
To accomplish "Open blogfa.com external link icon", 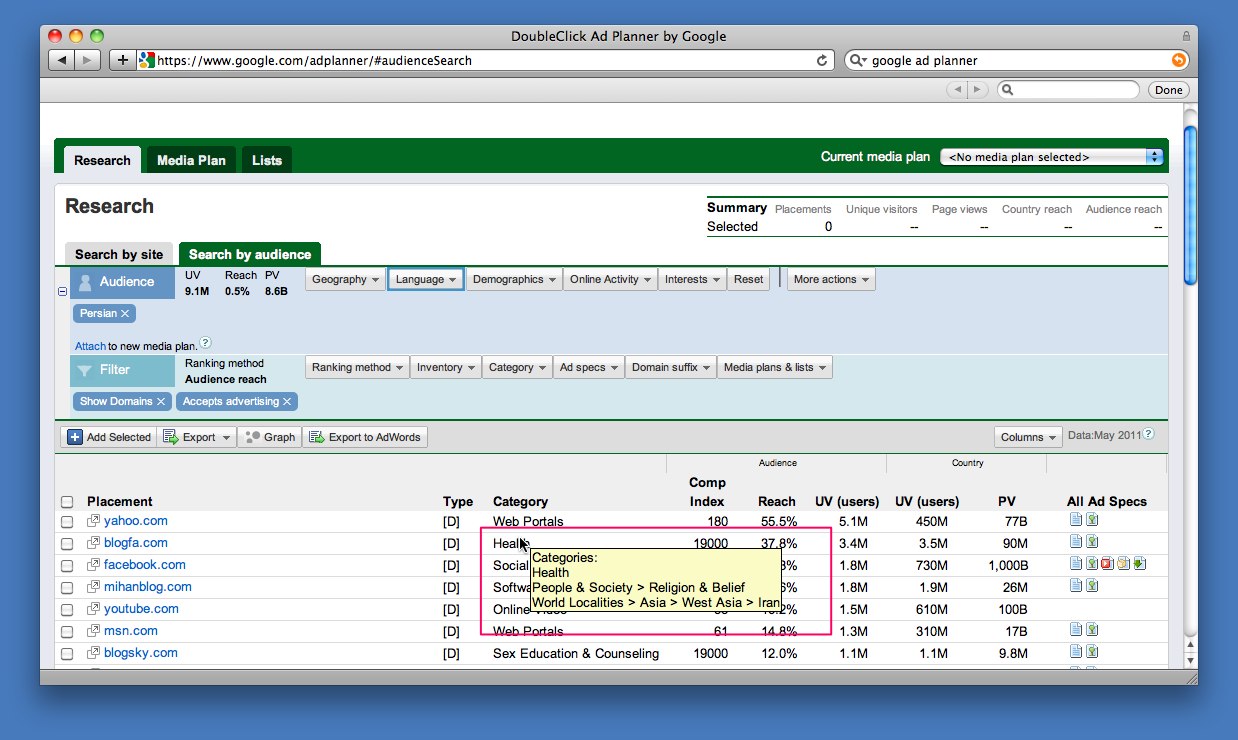I will 94,543.
